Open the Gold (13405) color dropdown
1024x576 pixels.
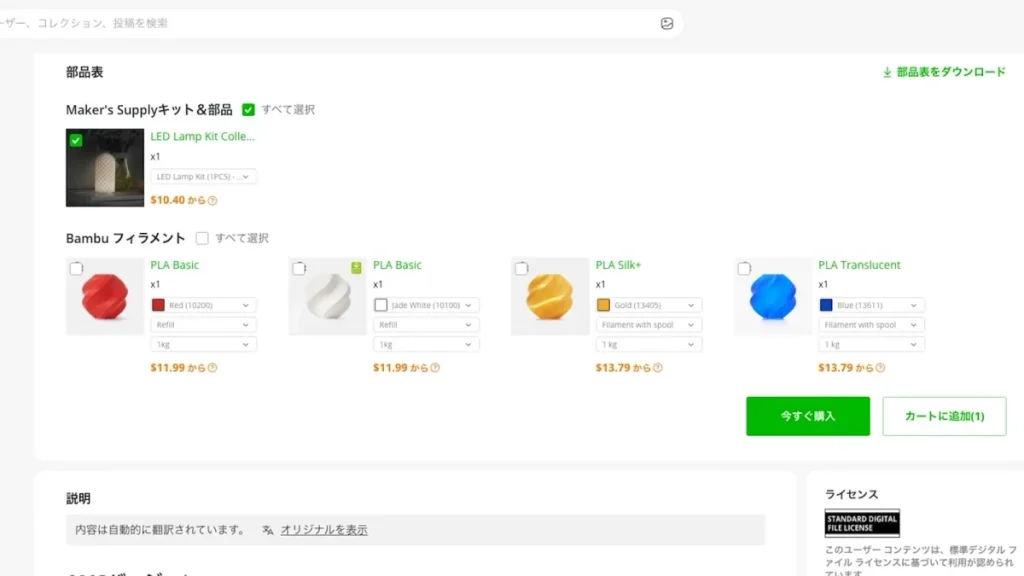(x=648, y=305)
